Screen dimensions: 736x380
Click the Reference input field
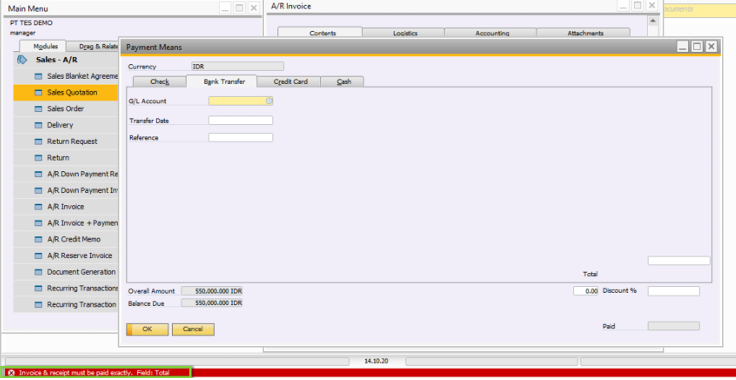(x=240, y=137)
